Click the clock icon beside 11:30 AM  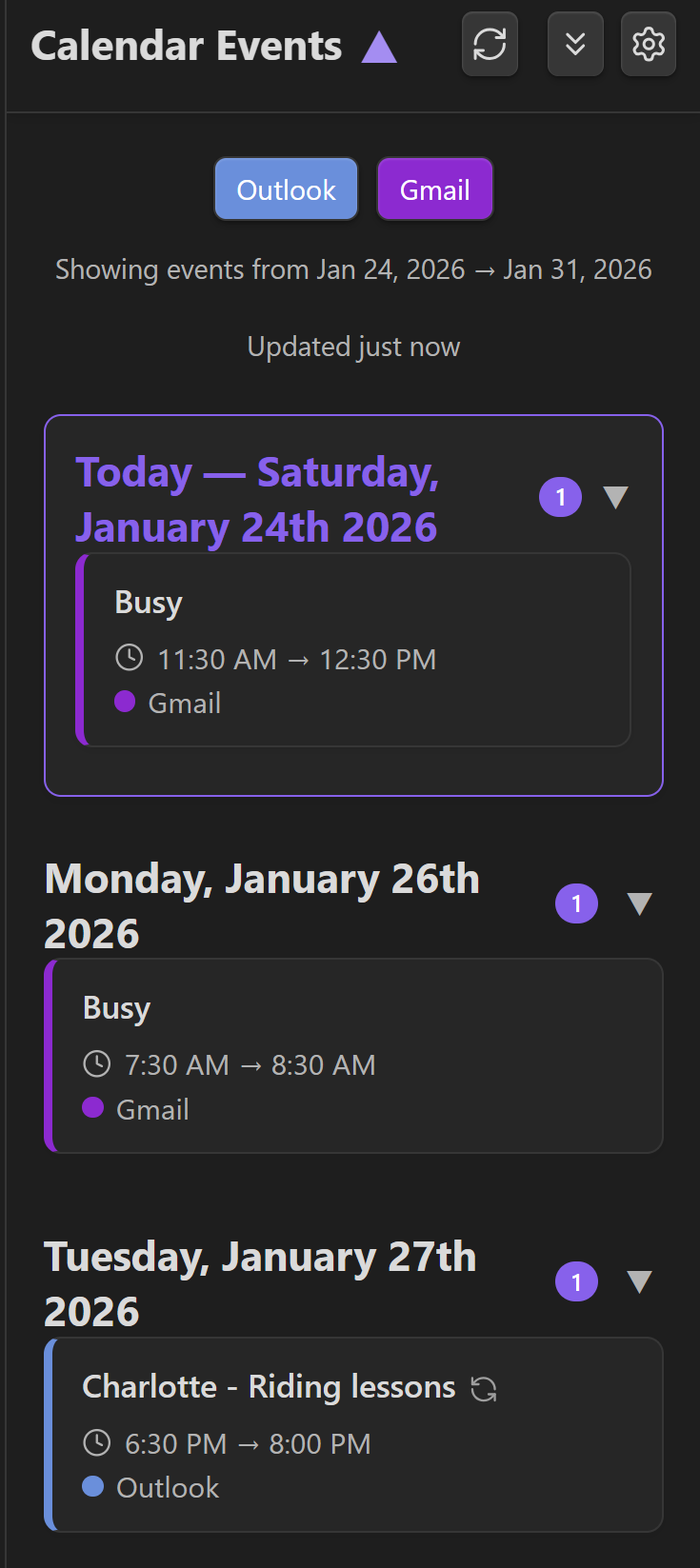click(129, 658)
